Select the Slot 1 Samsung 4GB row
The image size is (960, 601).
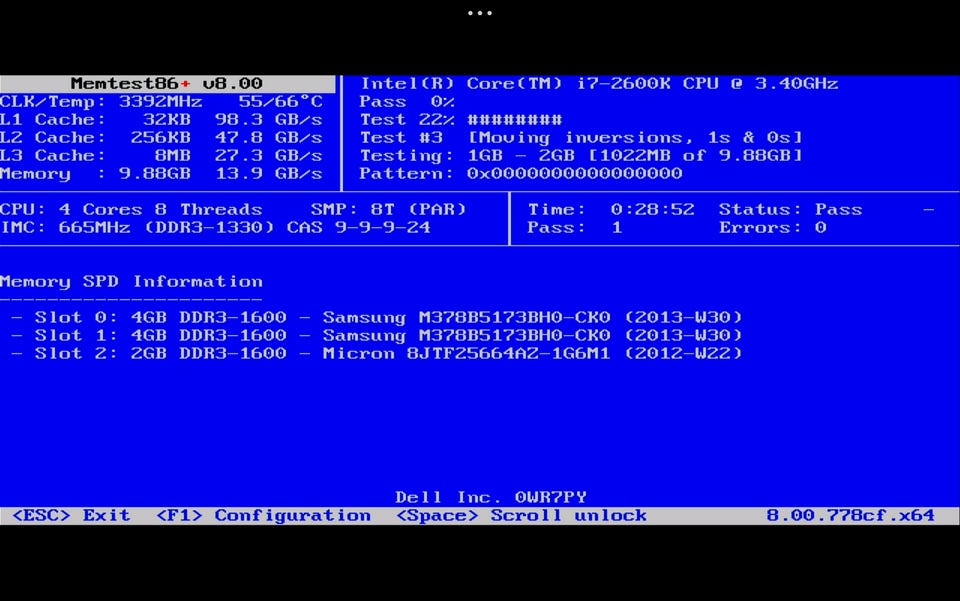(377, 335)
